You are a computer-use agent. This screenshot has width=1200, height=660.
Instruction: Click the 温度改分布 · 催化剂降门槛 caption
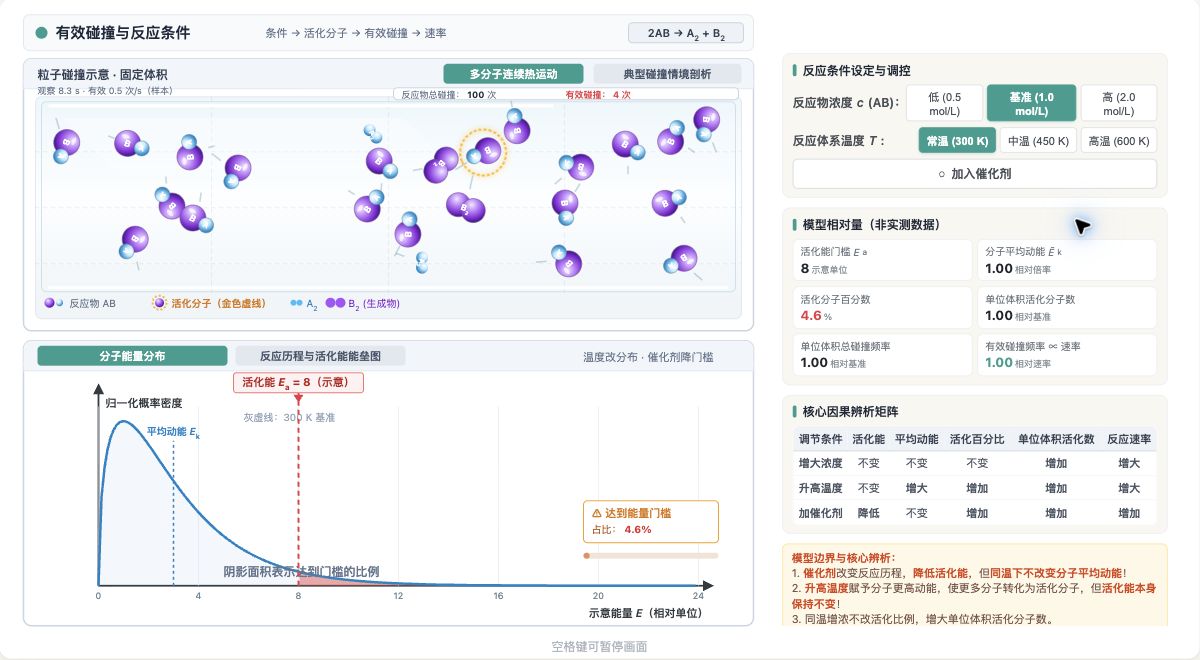coord(648,357)
